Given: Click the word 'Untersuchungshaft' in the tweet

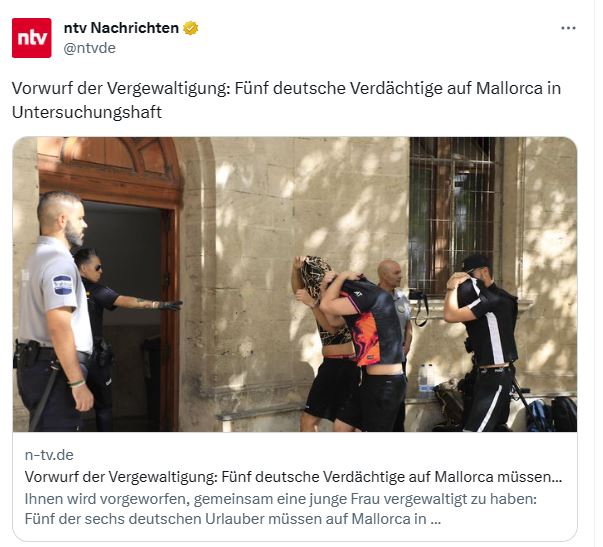Looking at the screenshot, I should coord(87,112).
